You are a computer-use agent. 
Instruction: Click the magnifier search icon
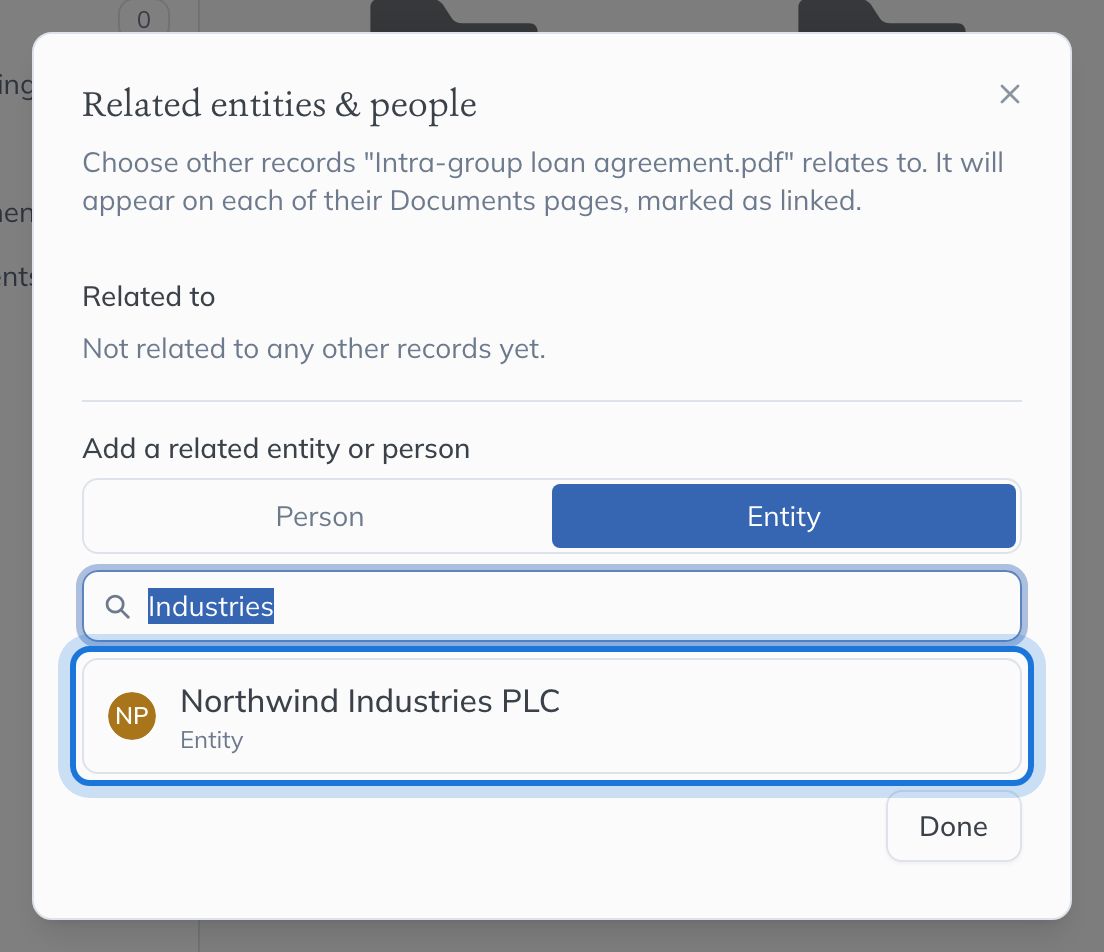[x=118, y=606]
